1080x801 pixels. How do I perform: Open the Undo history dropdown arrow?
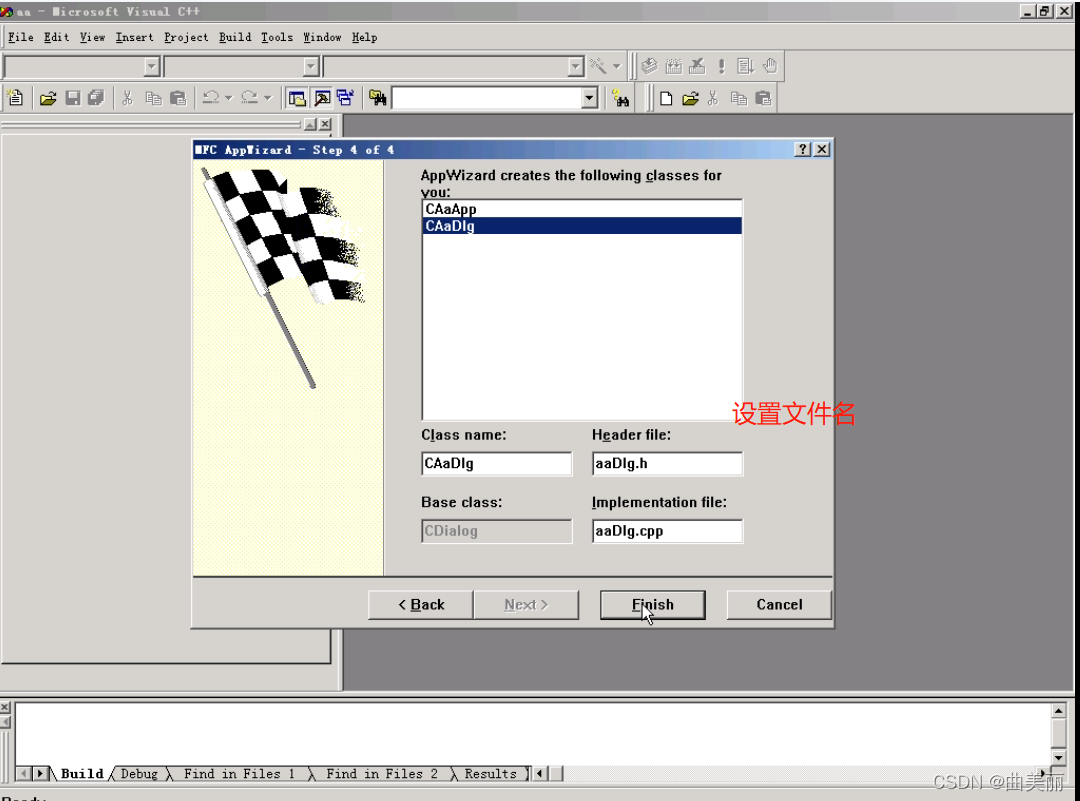(x=229, y=98)
